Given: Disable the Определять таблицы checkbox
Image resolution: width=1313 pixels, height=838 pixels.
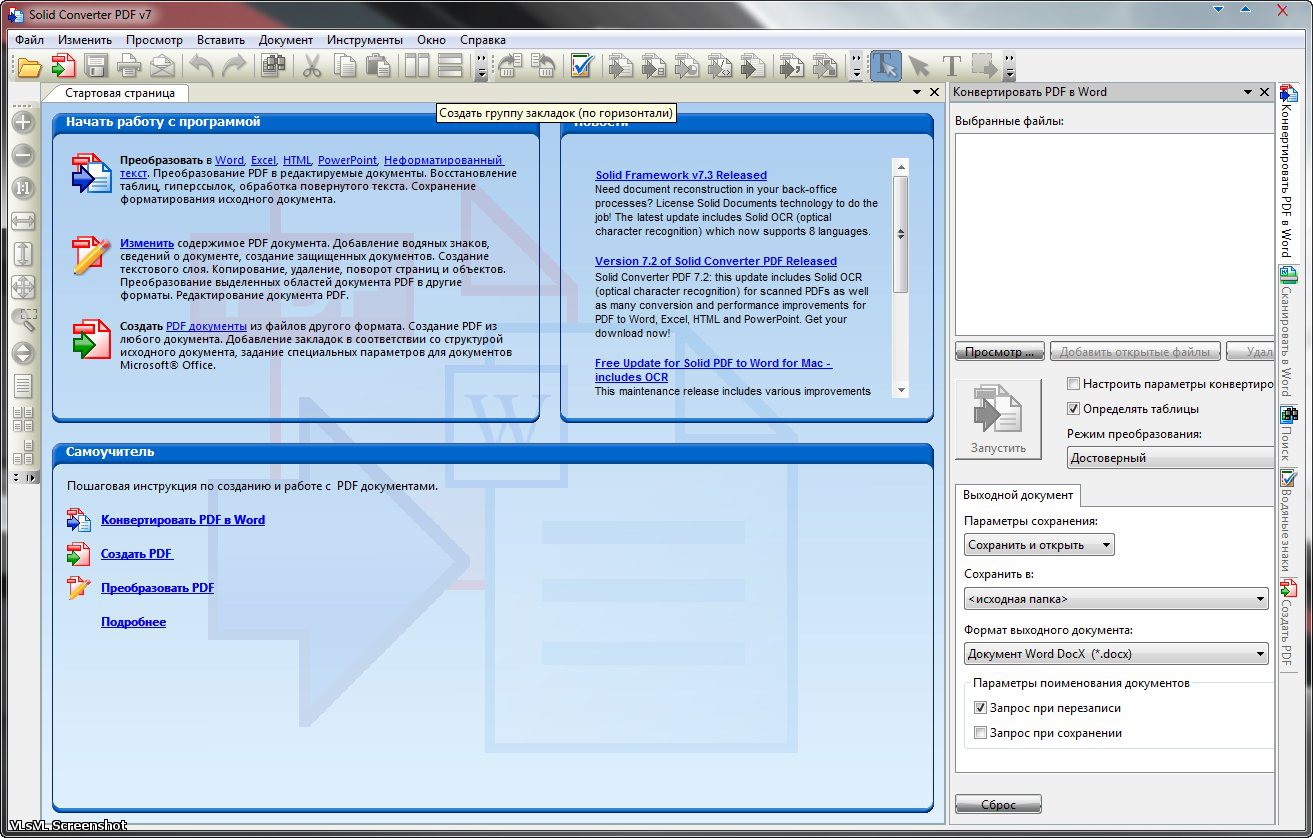Looking at the screenshot, I should 1074,409.
